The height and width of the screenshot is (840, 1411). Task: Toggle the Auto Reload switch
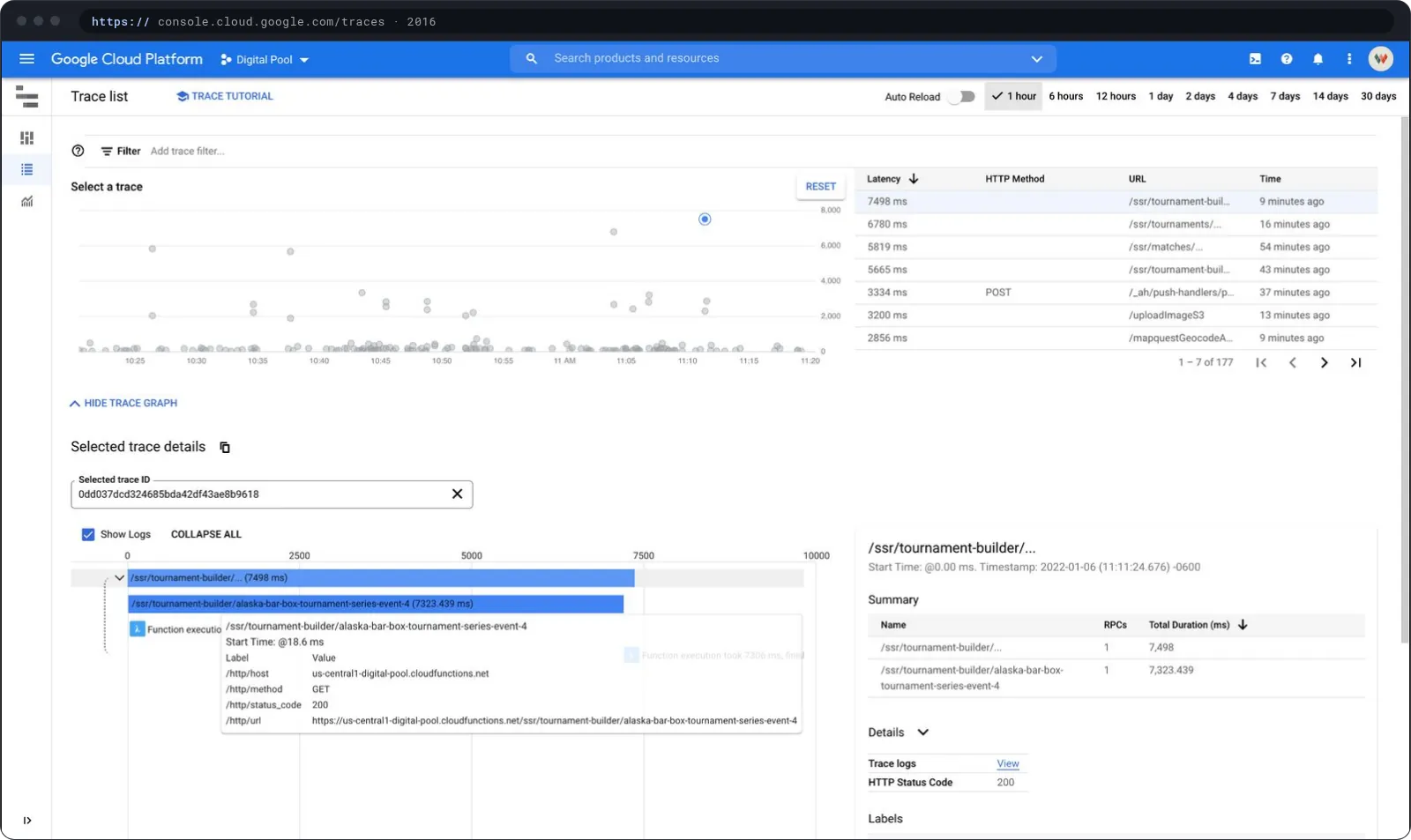tap(962, 97)
